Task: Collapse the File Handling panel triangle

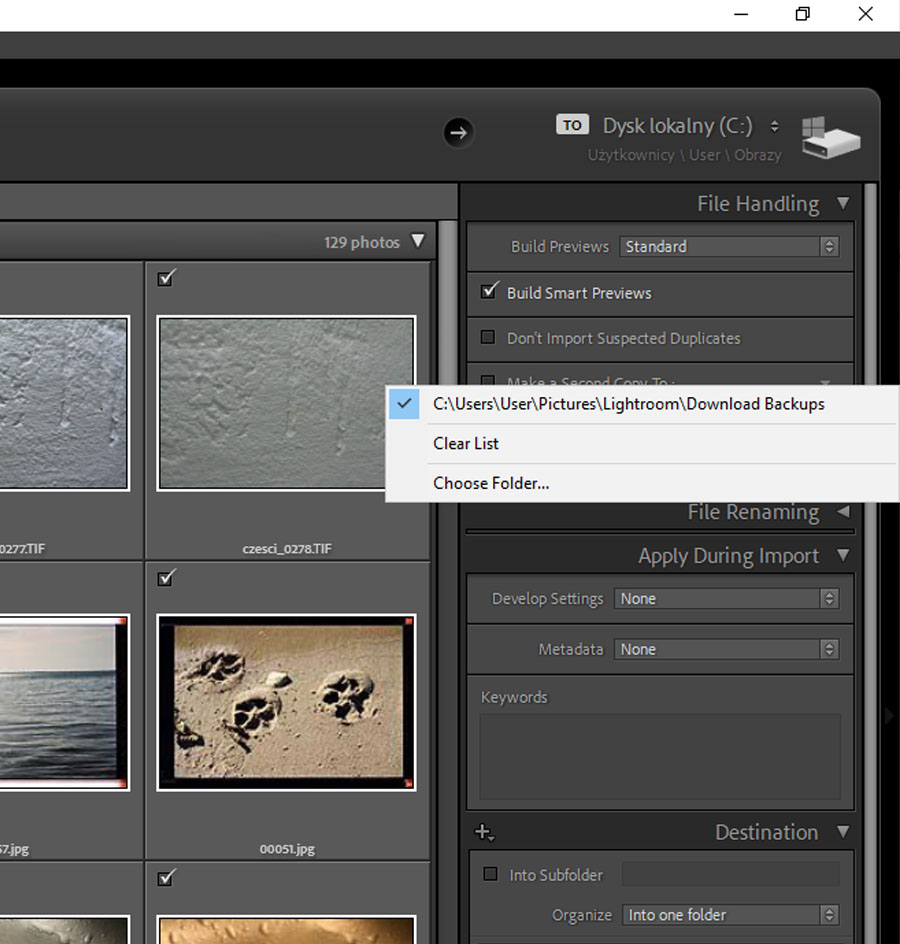Action: pos(843,203)
